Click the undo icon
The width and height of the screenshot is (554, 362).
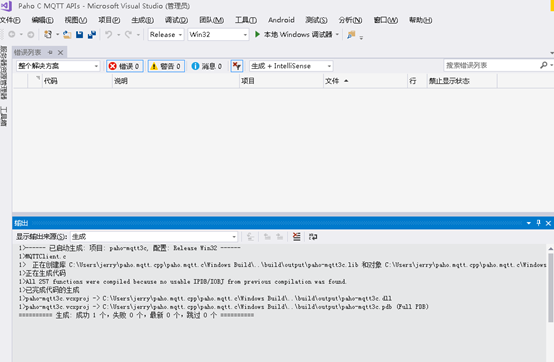click(x=109, y=34)
